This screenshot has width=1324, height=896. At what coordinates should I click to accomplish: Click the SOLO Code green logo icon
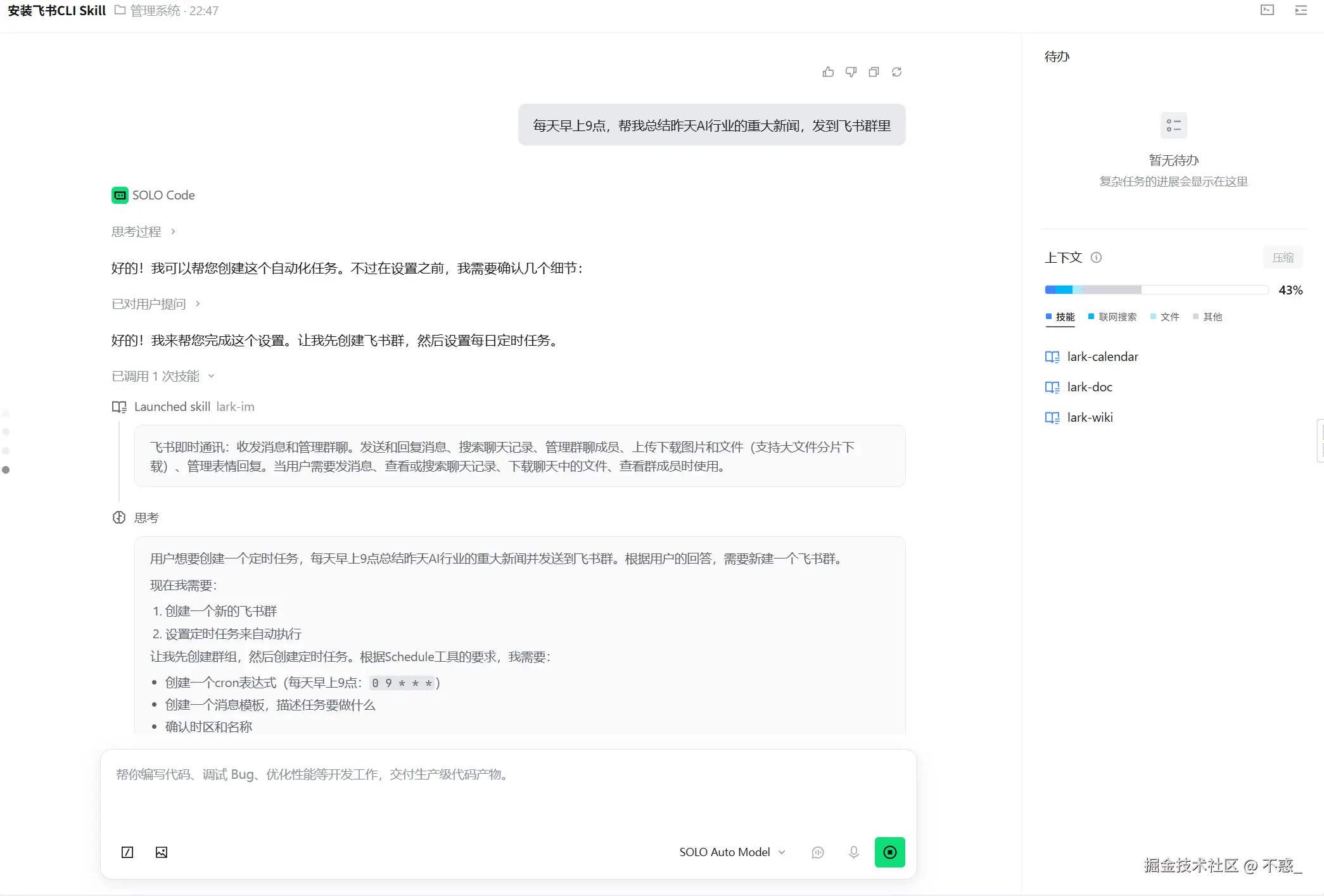pos(120,195)
